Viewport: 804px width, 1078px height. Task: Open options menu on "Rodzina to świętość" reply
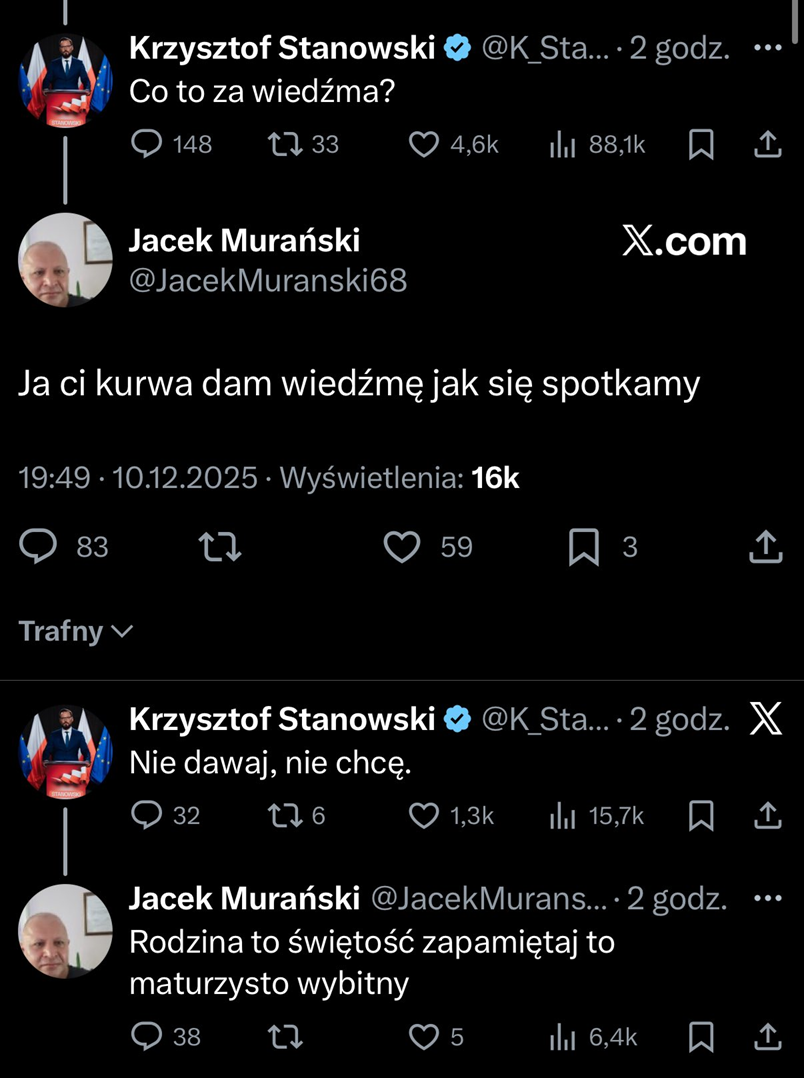[x=768, y=897]
